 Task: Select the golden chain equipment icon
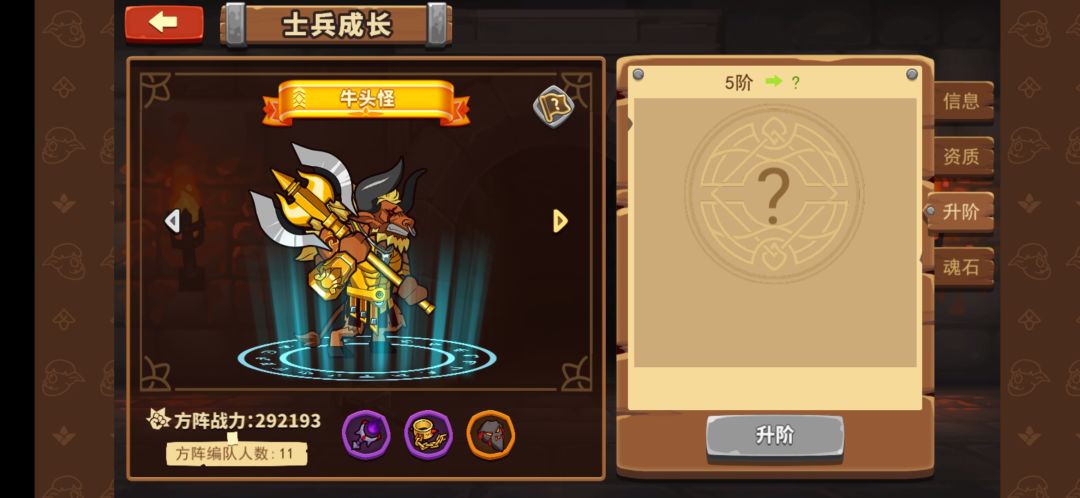(428, 435)
